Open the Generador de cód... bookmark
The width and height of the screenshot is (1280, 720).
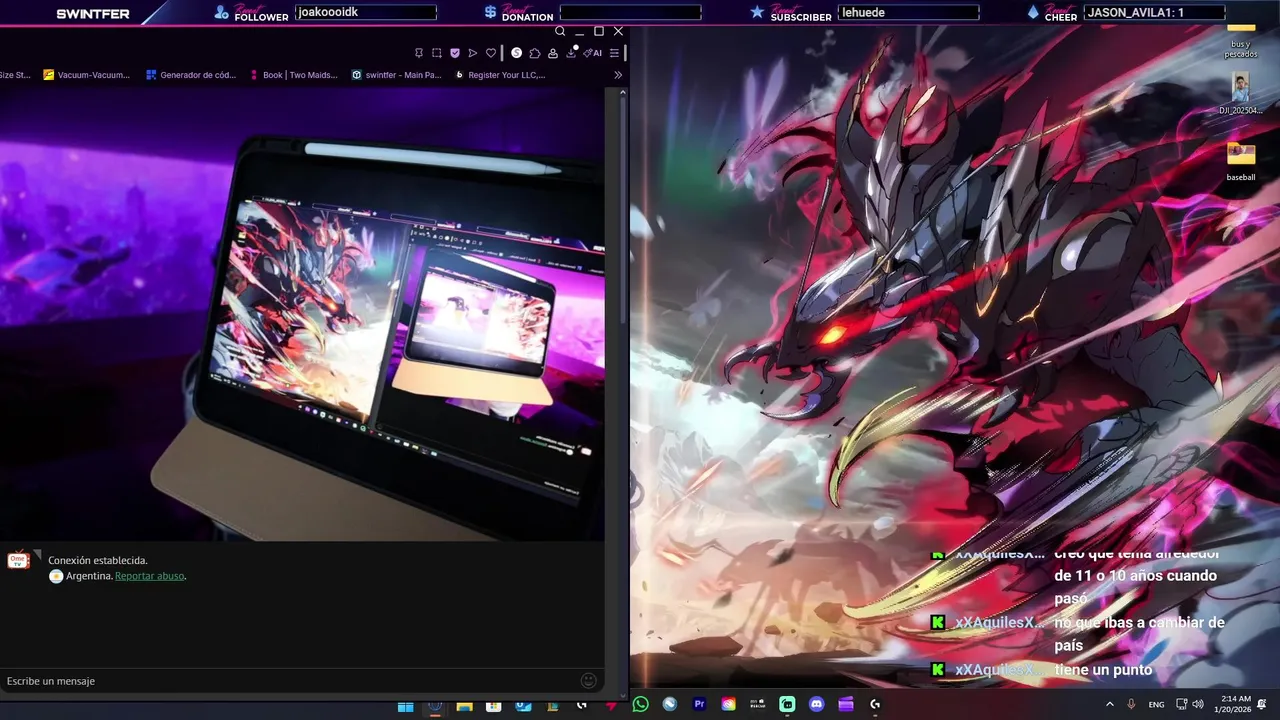[x=191, y=75]
